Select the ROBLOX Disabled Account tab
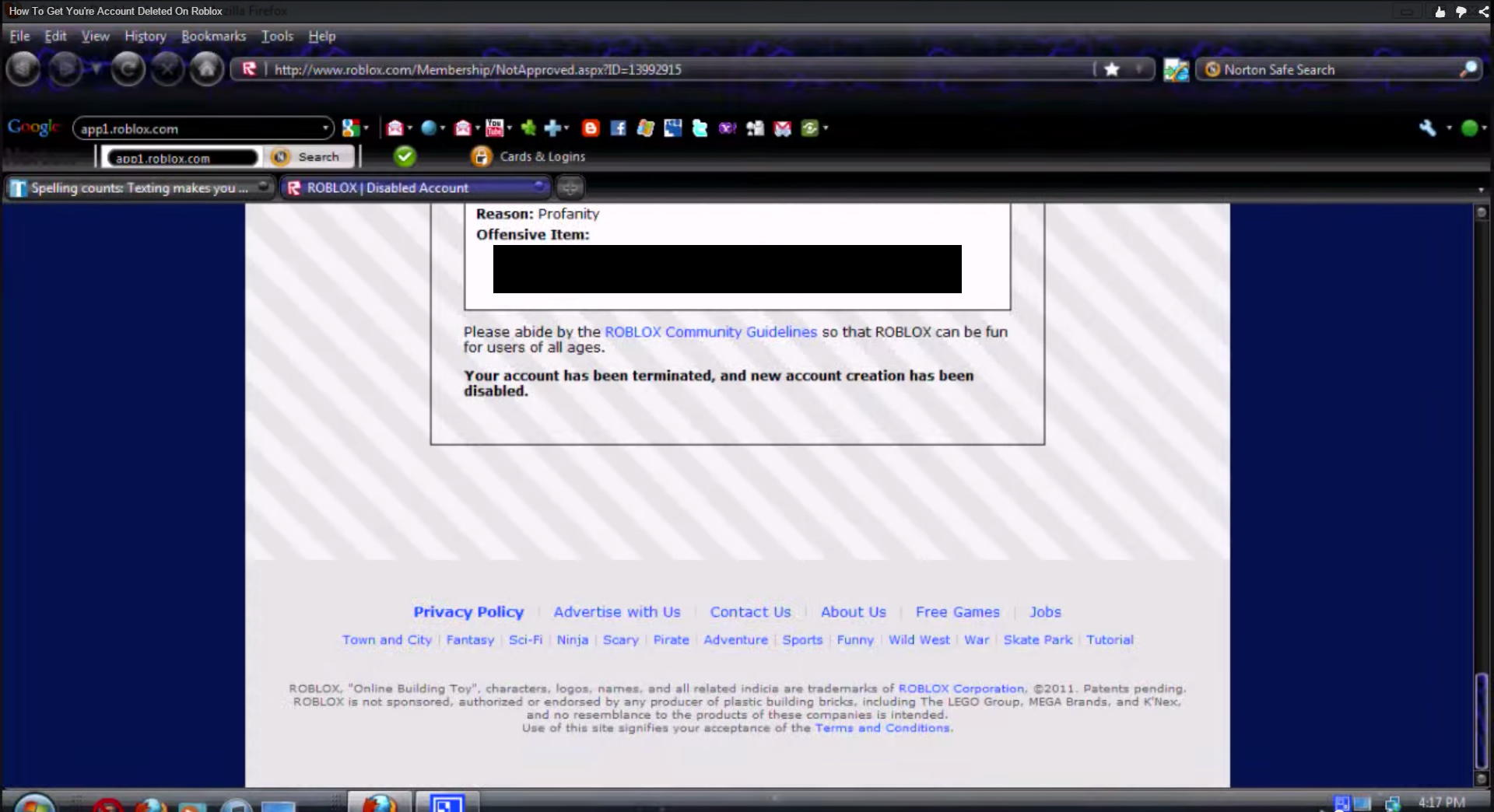Screen dimensions: 1494x812 (x=414, y=187)
